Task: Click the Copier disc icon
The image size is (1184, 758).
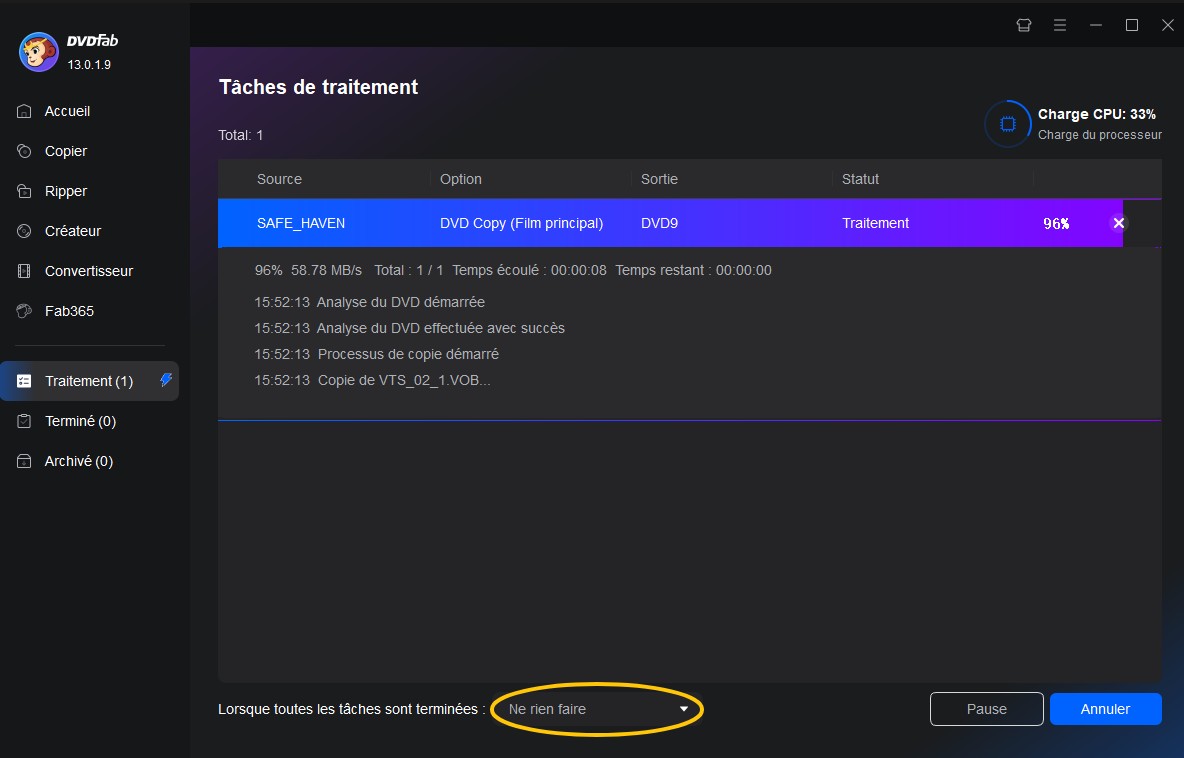Action: (x=24, y=151)
